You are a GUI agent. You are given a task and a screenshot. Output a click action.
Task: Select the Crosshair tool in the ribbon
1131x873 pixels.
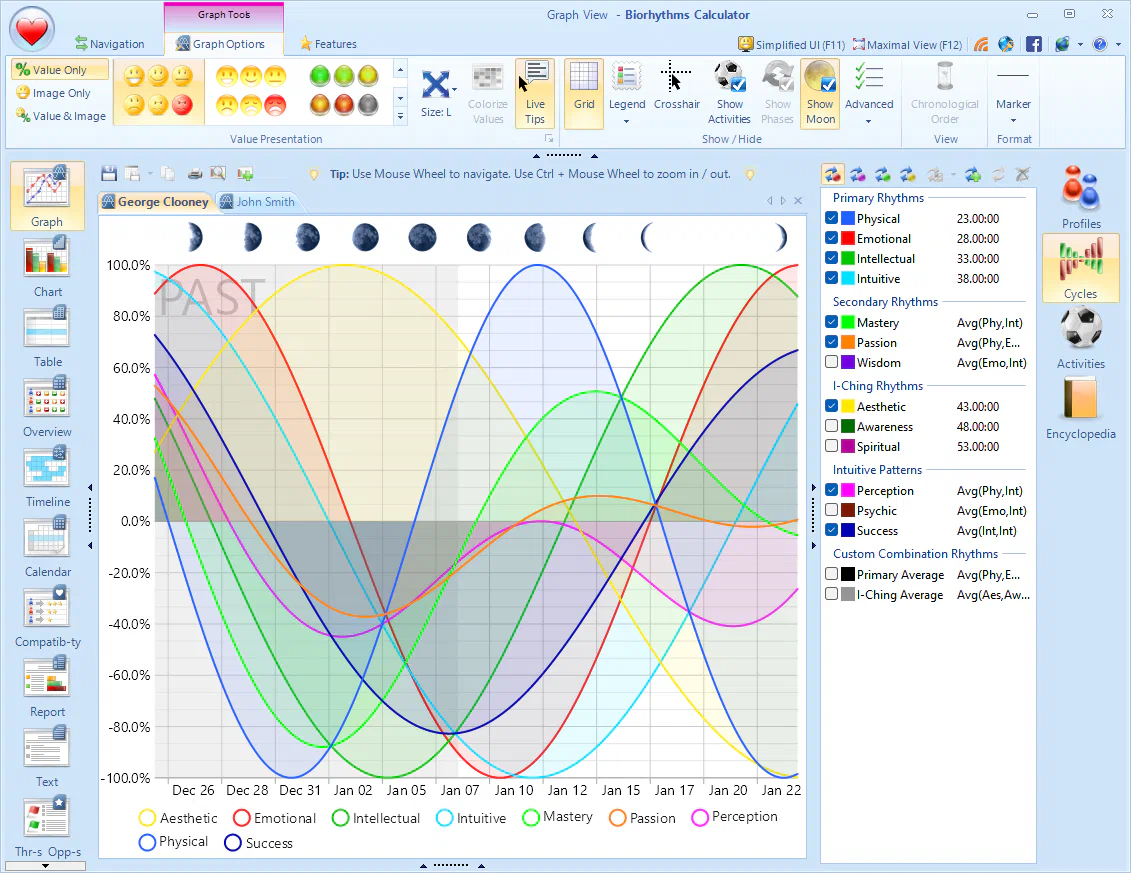coord(676,90)
